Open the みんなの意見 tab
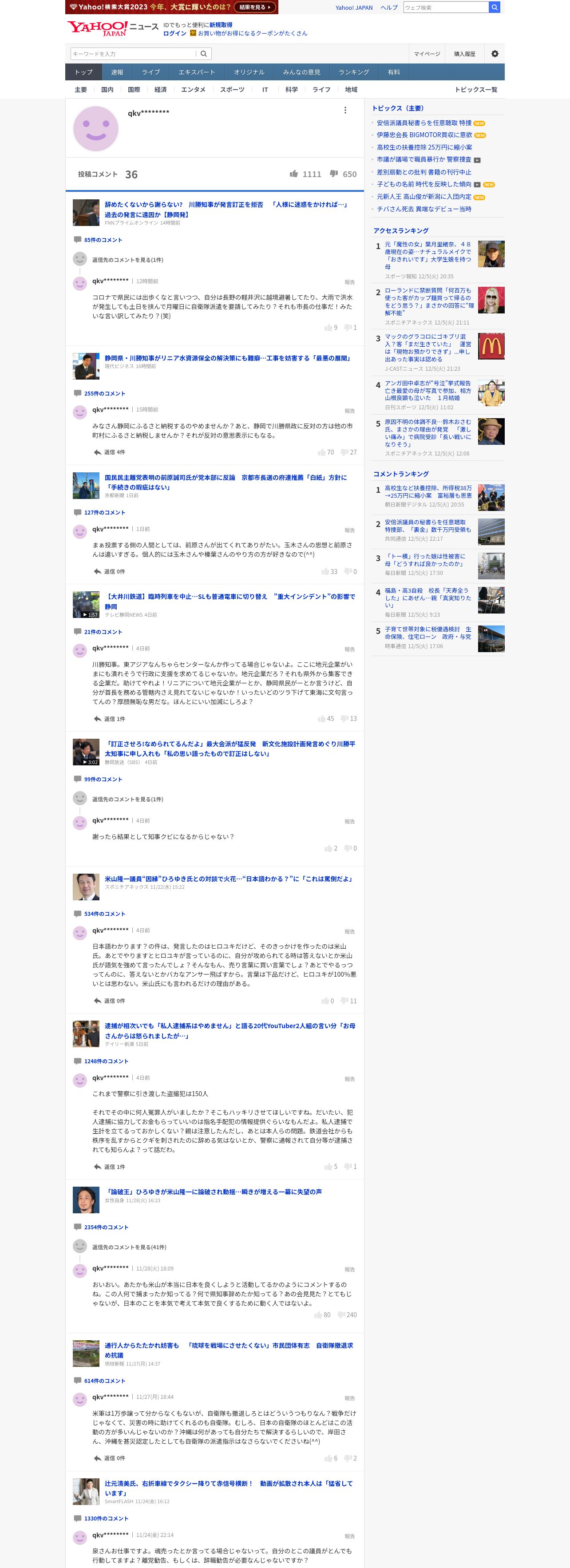Image resolution: width=570 pixels, height=1568 pixels. 301,72
